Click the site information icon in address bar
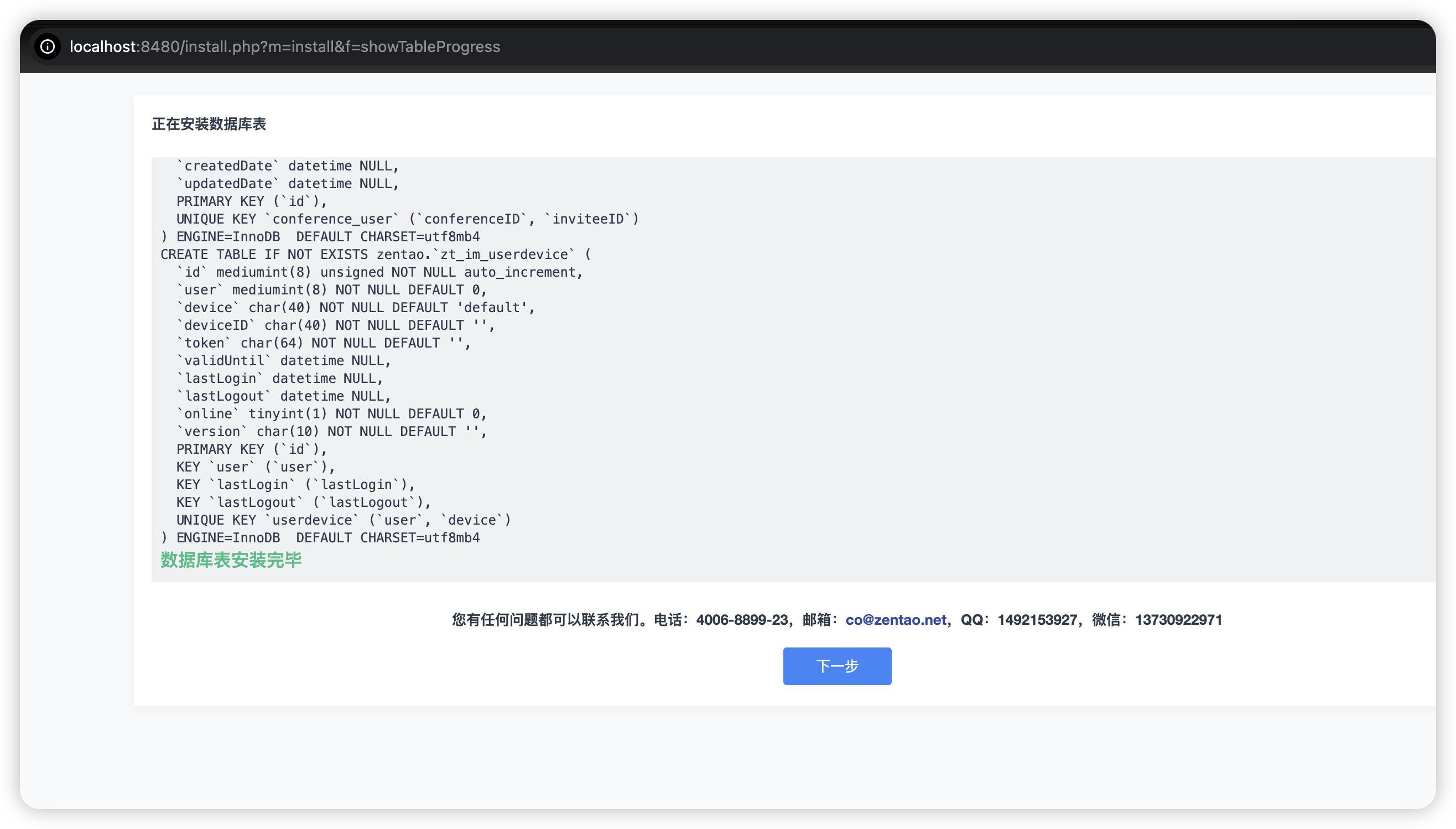The width and height of the screenshot is (1456, 829). (x=48, y=46)
